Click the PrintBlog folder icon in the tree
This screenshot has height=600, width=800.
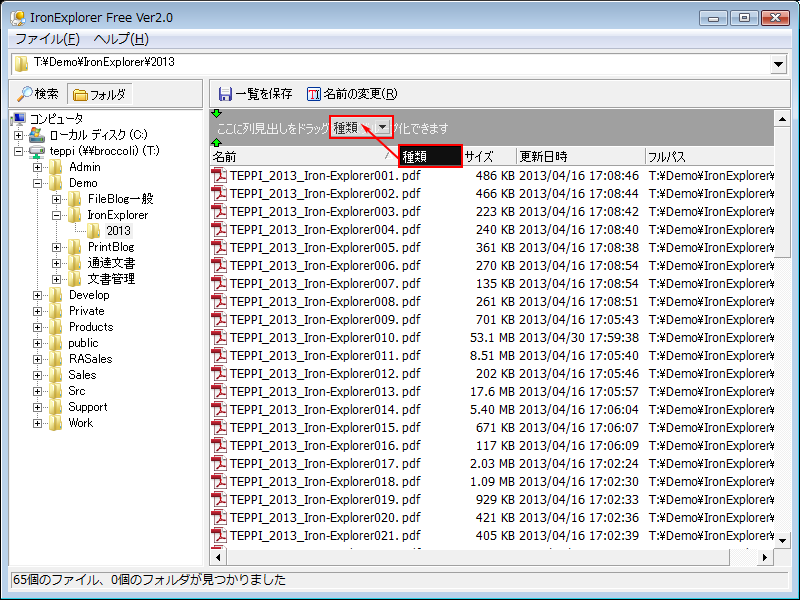click(74, 247)
